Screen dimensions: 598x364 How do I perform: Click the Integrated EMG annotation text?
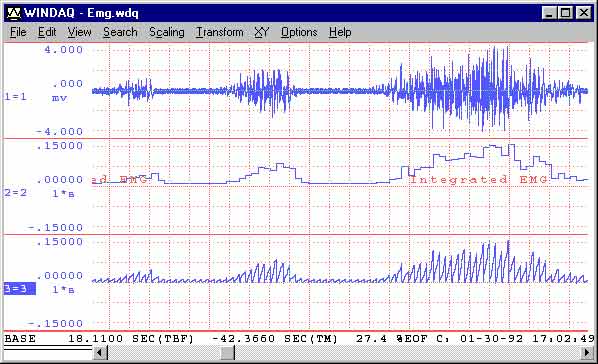pos(479,179)
